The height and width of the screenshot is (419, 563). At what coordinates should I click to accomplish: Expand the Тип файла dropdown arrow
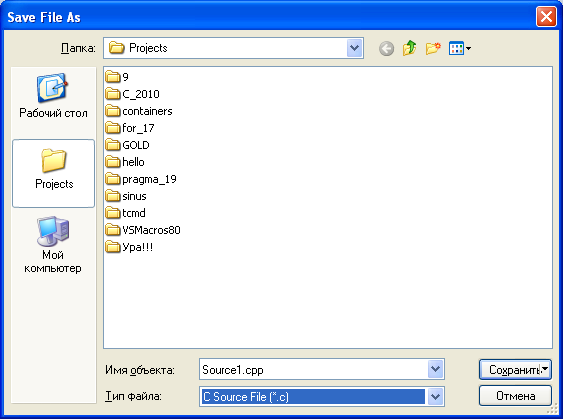435,397
